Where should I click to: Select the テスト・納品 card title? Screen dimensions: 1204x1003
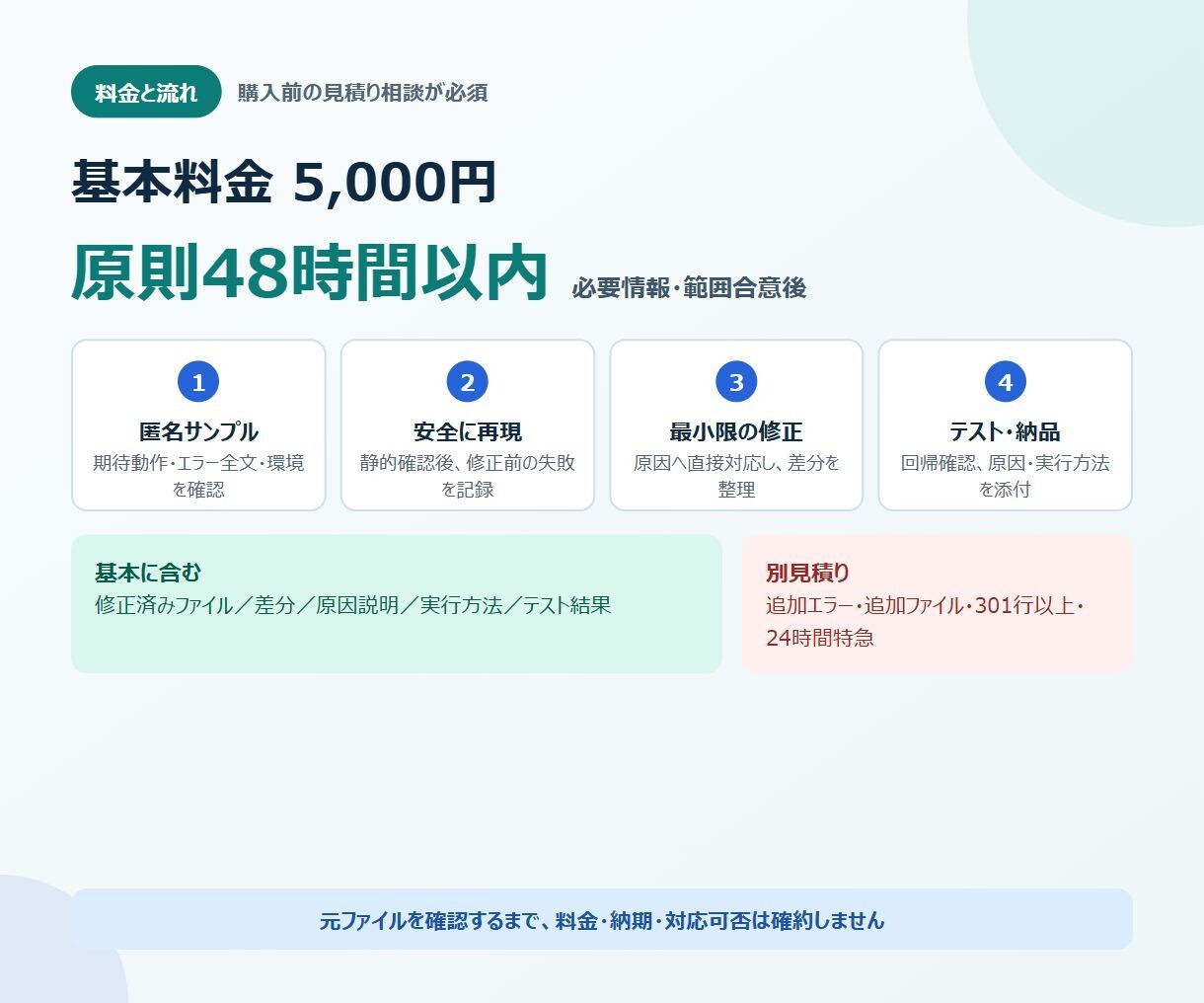coord(1006,431)
